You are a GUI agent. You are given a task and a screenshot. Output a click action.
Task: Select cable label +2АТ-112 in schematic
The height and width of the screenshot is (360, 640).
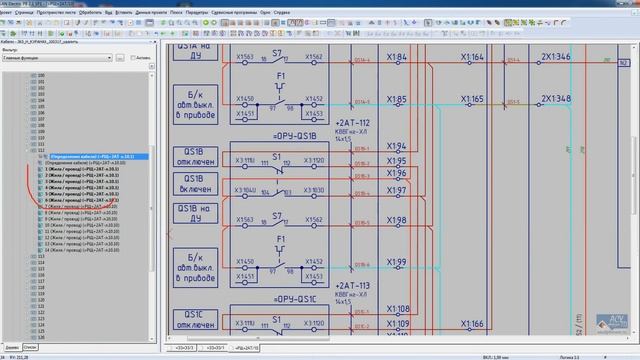coord(352,123)
